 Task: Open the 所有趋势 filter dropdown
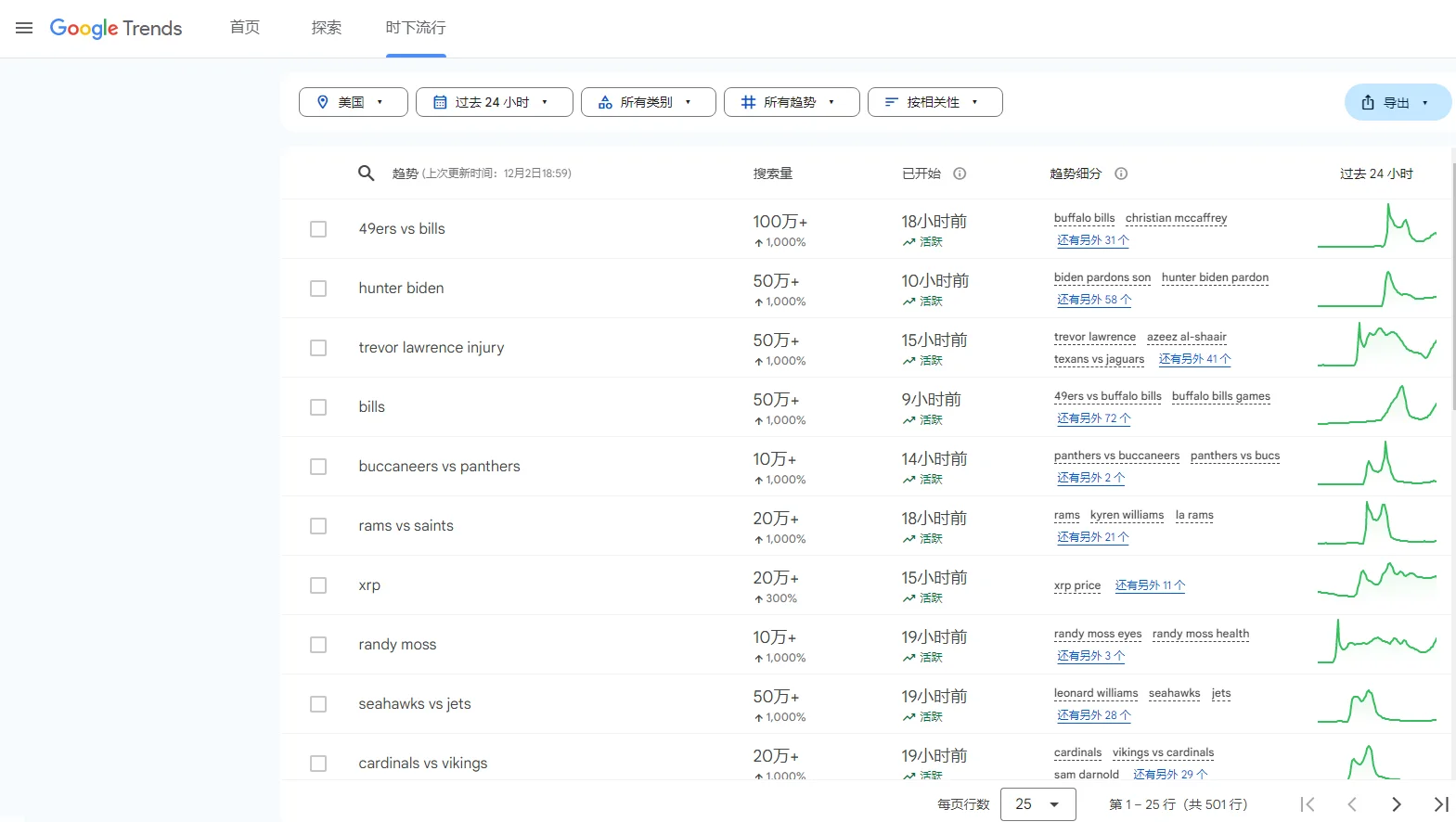coord(792,102)
